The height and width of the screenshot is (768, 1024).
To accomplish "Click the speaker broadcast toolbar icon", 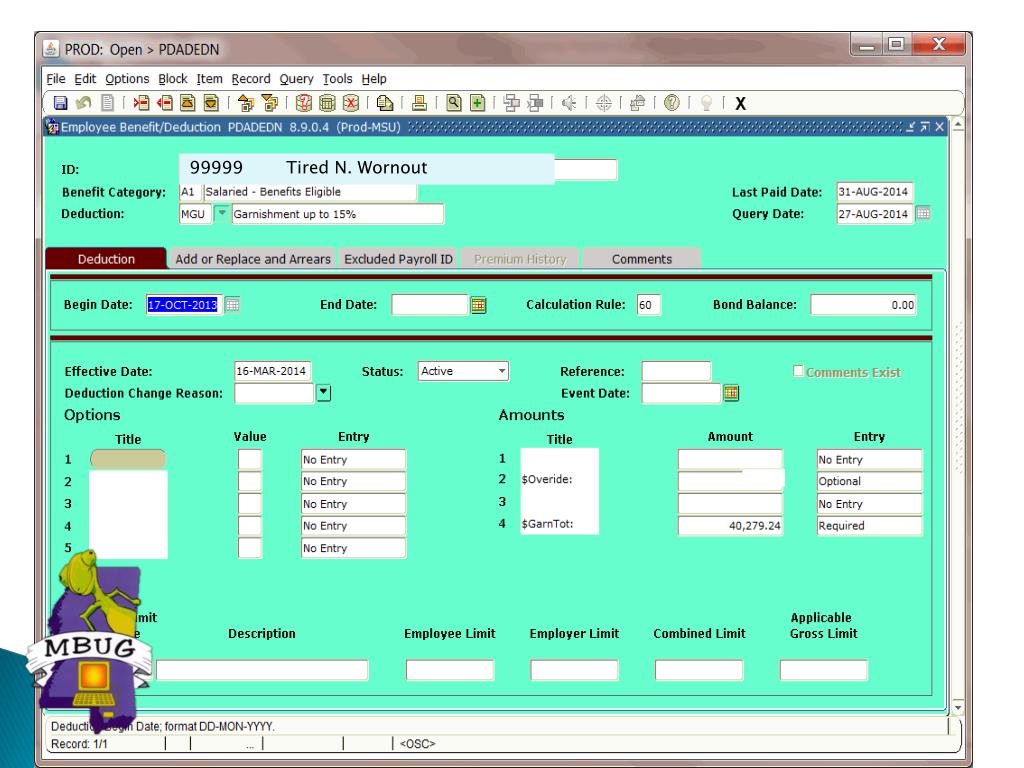I will coord(569,103).
